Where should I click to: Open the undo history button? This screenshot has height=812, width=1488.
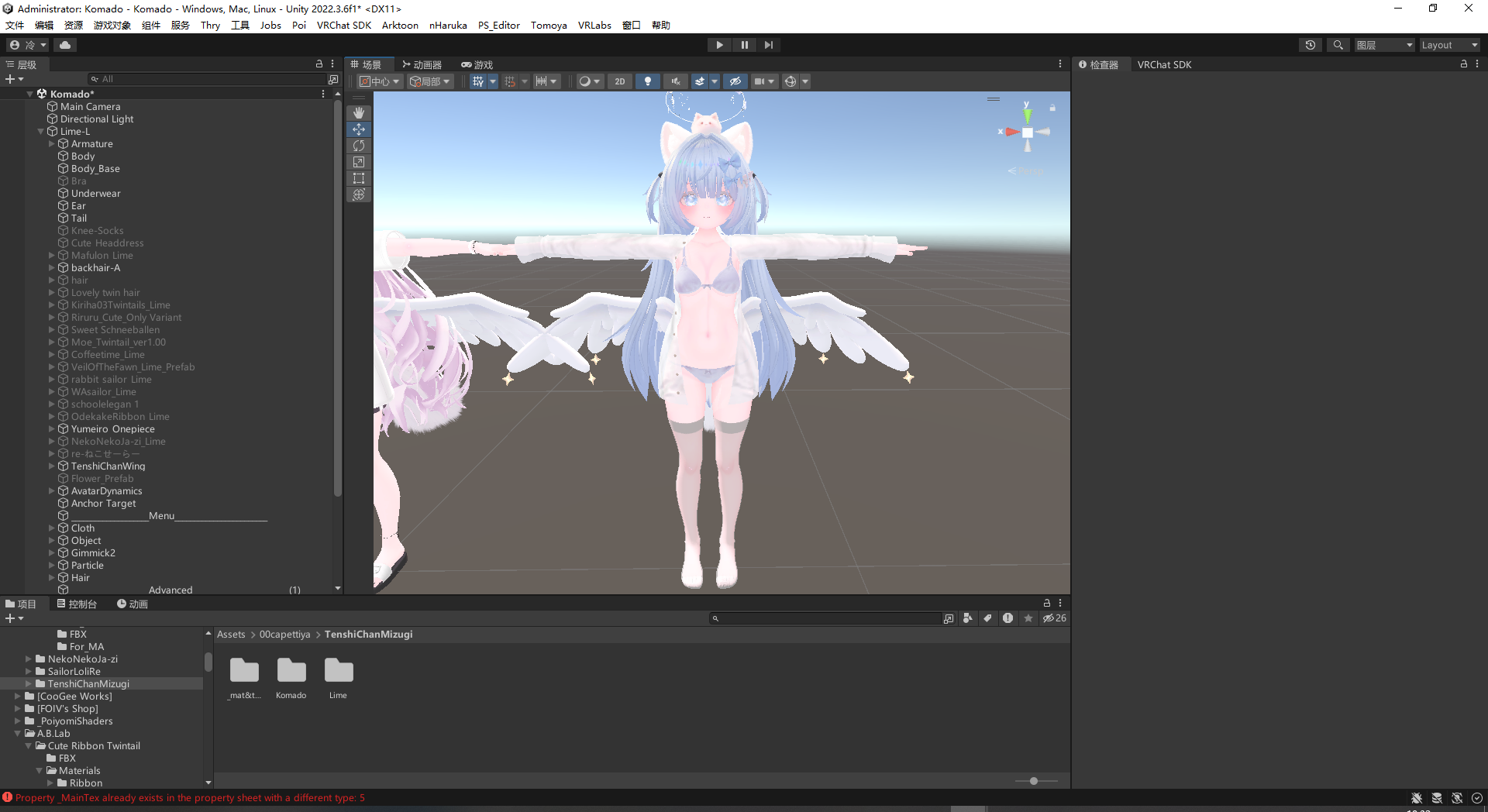point(1311,45)
